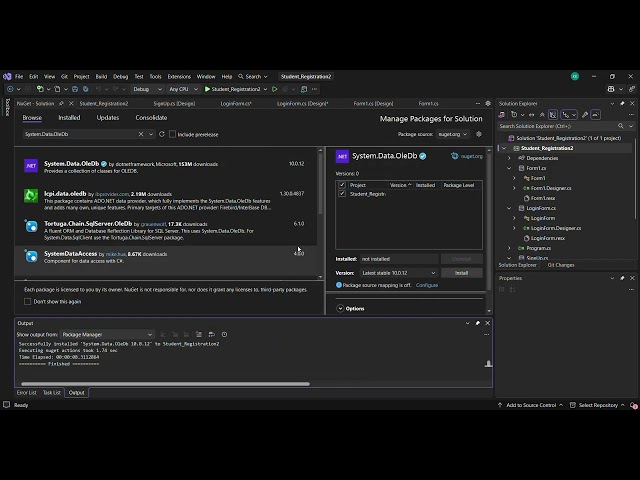The width and height of the screenshot is (640, 480).
Task: Switch views icon in Solution Explorer toolbar
Action: pyautogui.click(x=502, y=115)
